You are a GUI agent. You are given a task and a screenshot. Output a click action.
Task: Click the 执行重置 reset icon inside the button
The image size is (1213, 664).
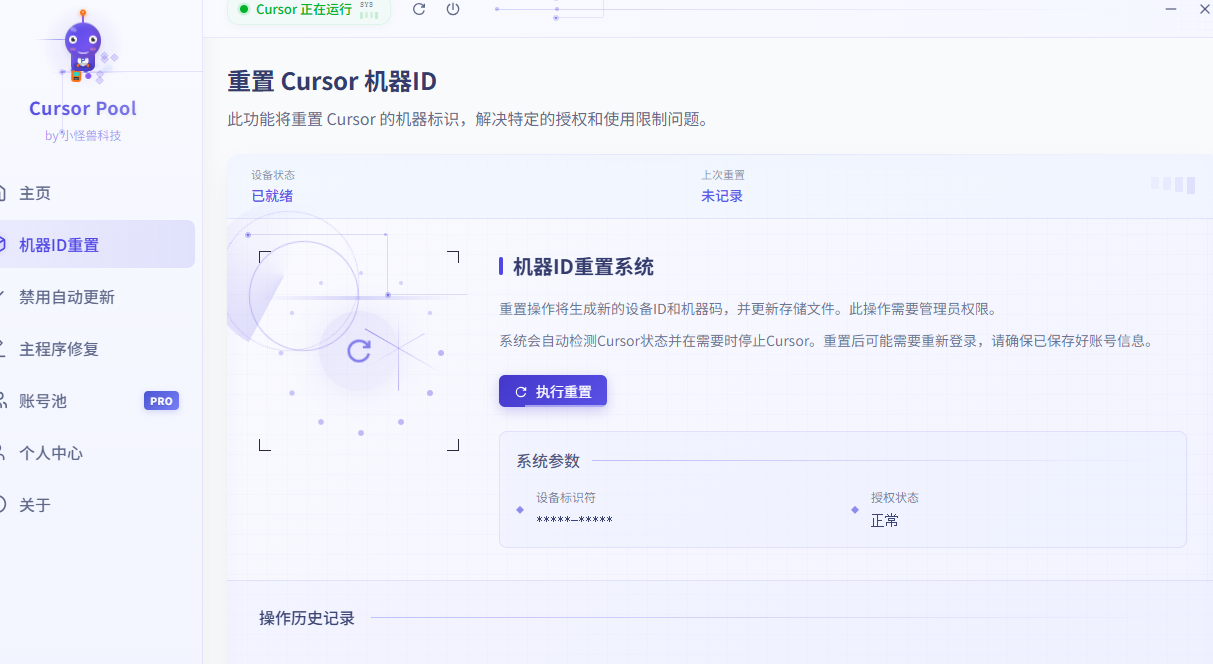point(519,391)
